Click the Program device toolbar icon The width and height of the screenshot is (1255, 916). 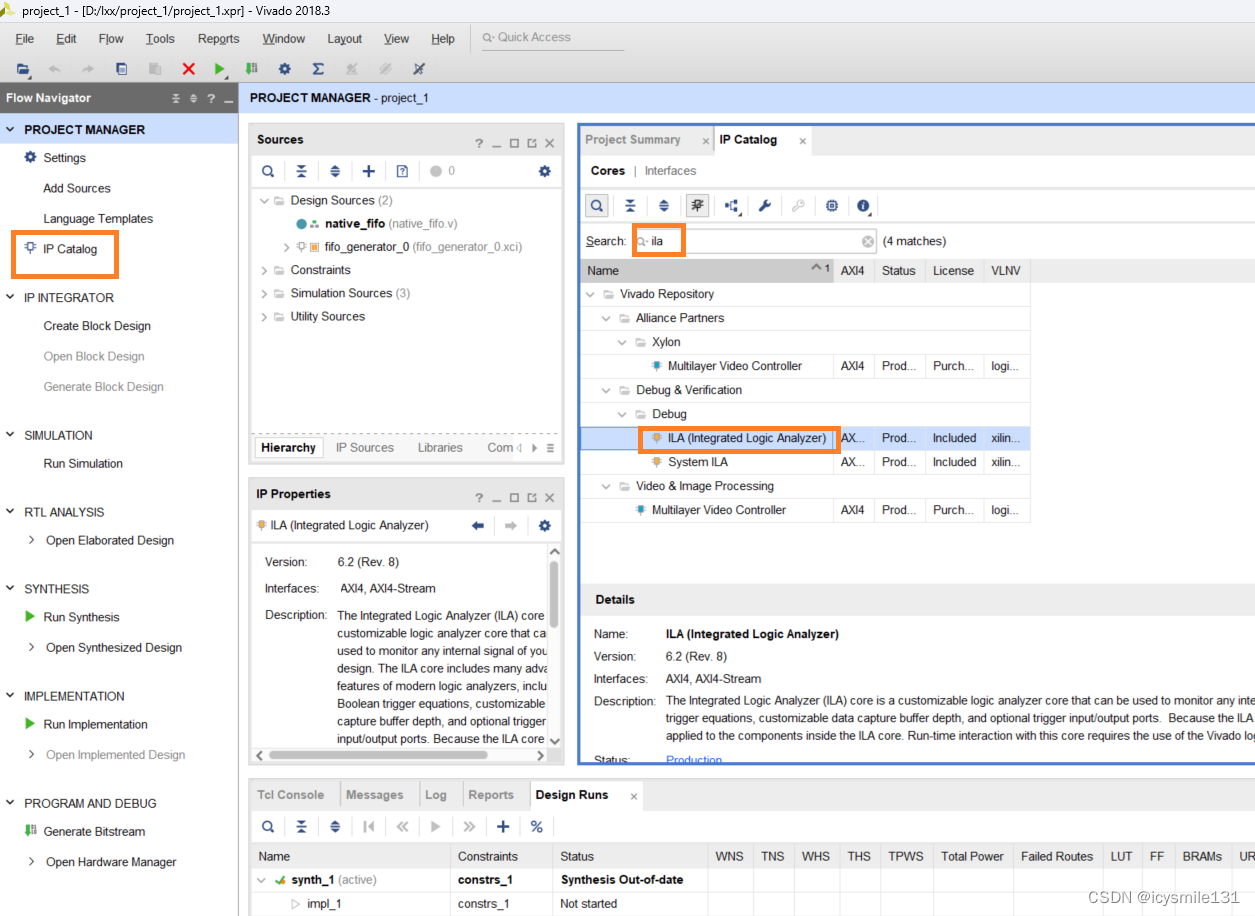[x=252, y=69]
